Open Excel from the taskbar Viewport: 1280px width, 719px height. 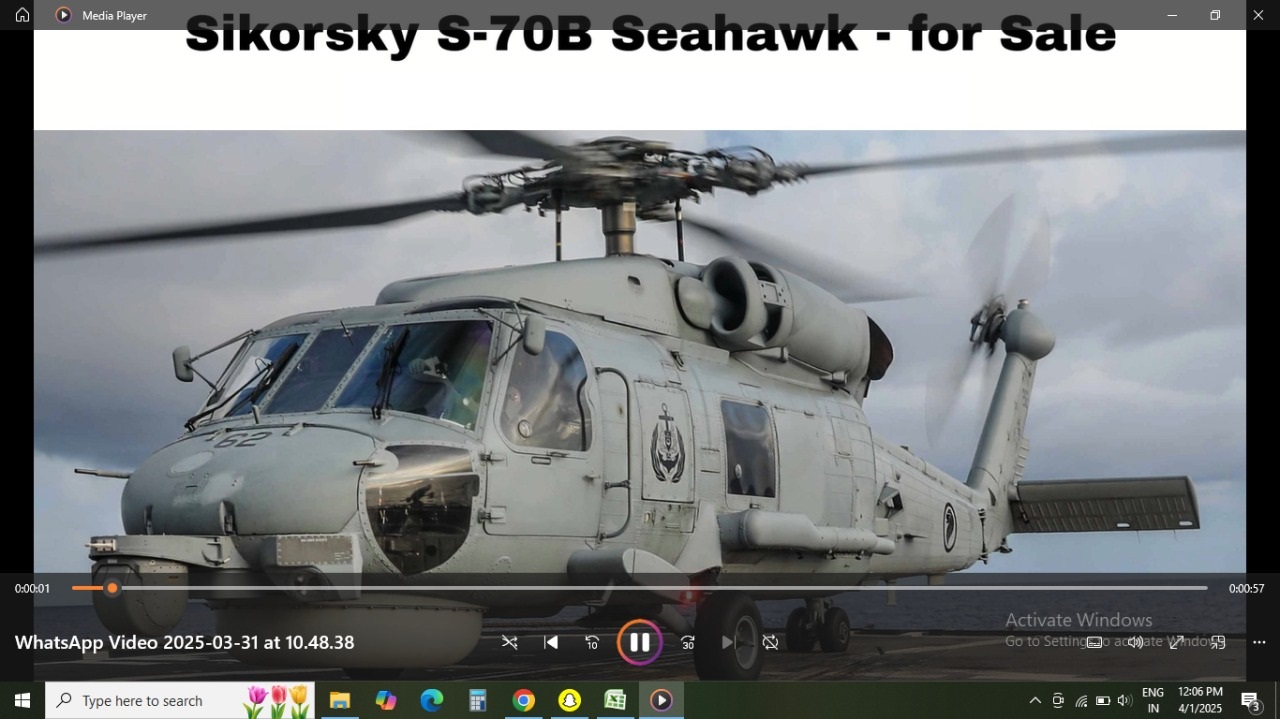click(x=616, y=701)
